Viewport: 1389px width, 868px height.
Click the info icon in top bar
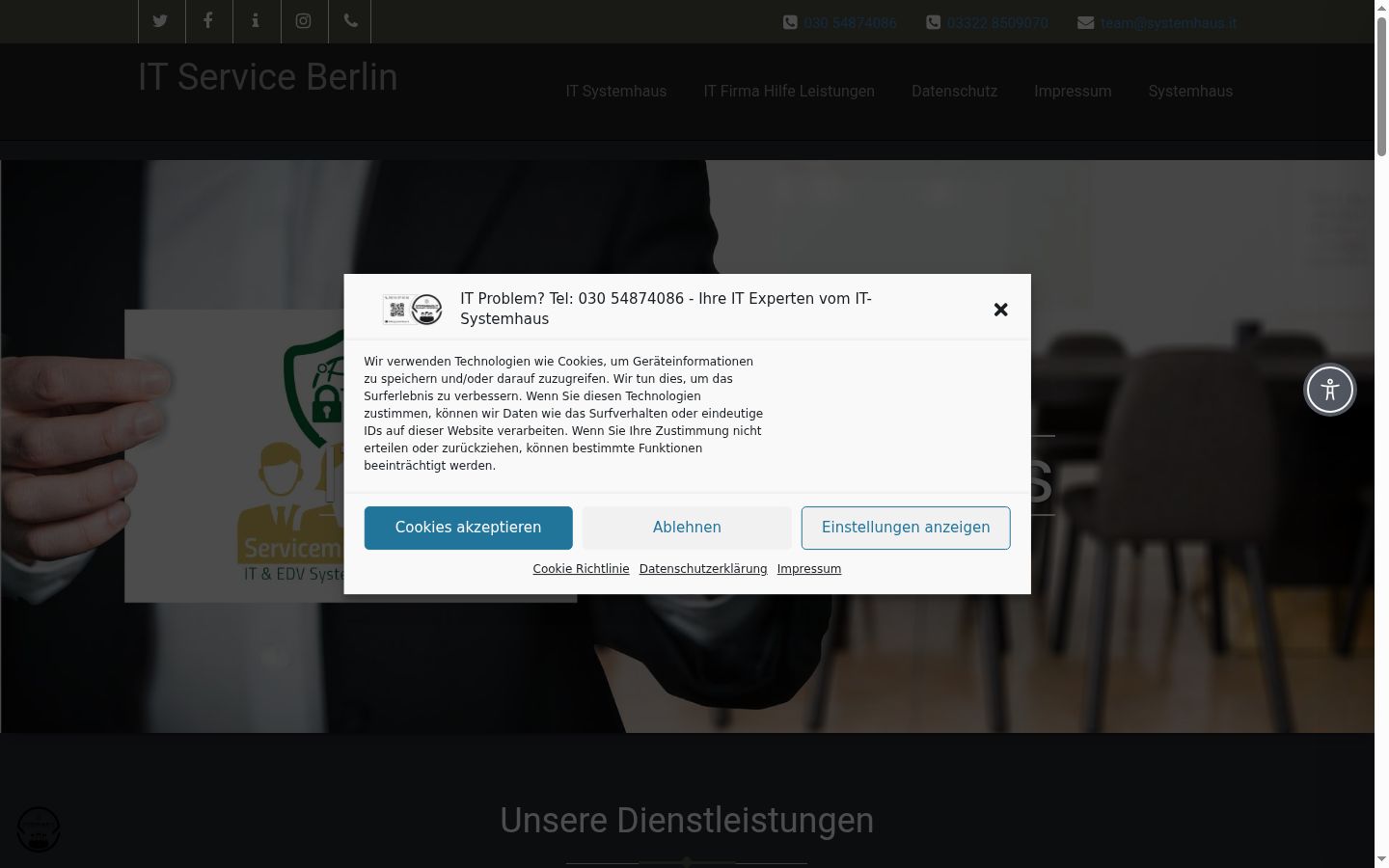click(x=256, y=21)
